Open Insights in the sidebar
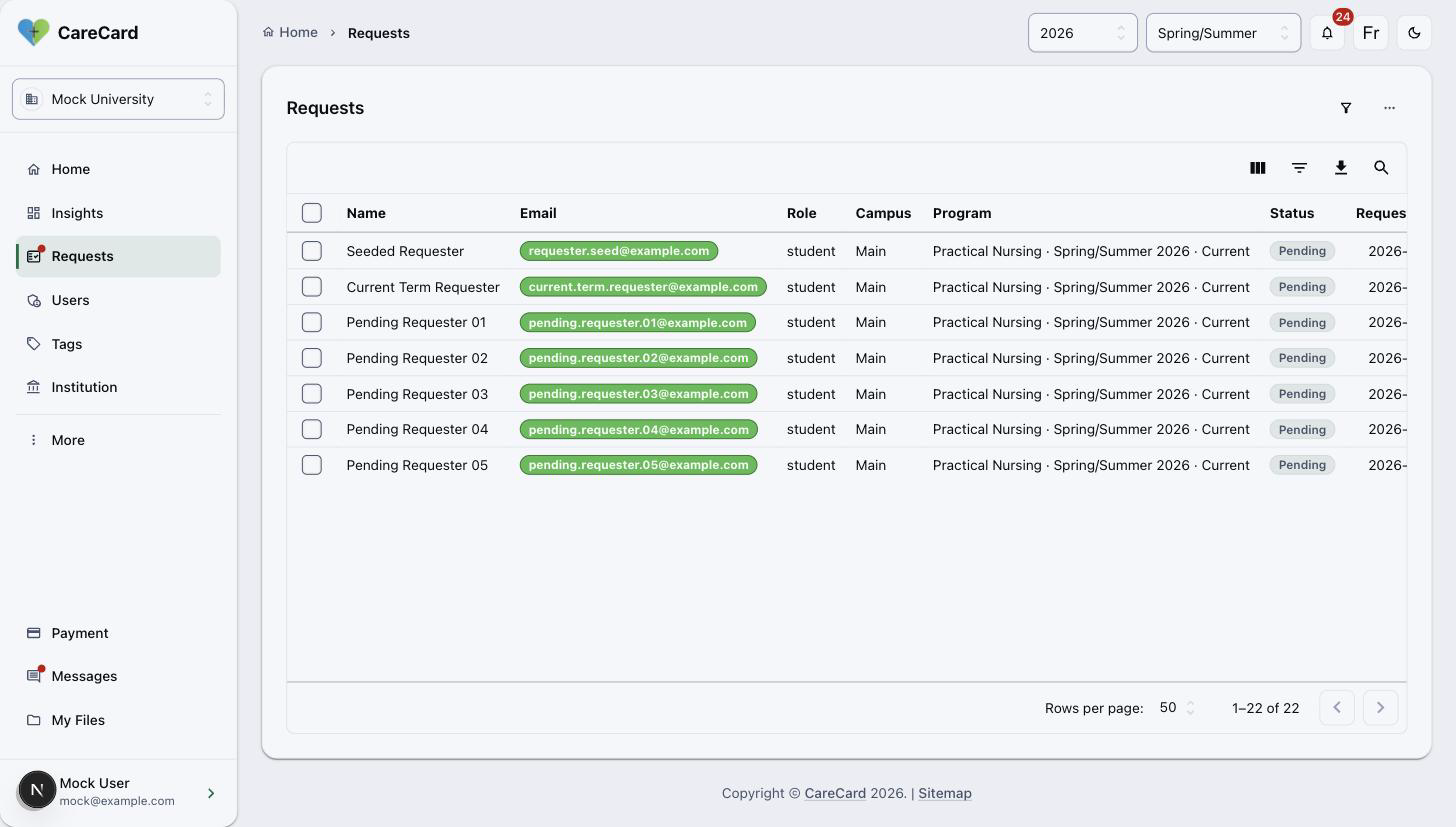1456x827 pixels. pos(118,213)
